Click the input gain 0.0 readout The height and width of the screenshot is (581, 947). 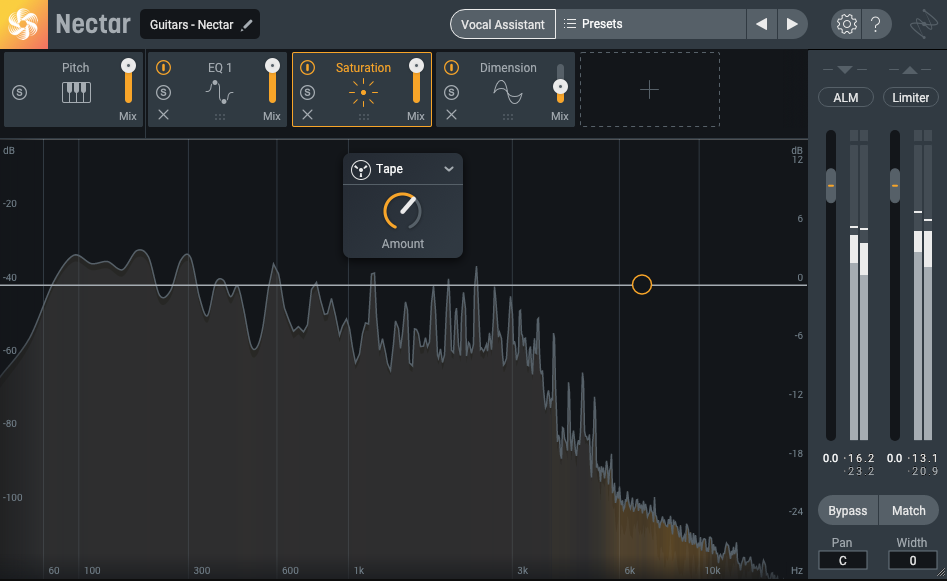(830, 458)
